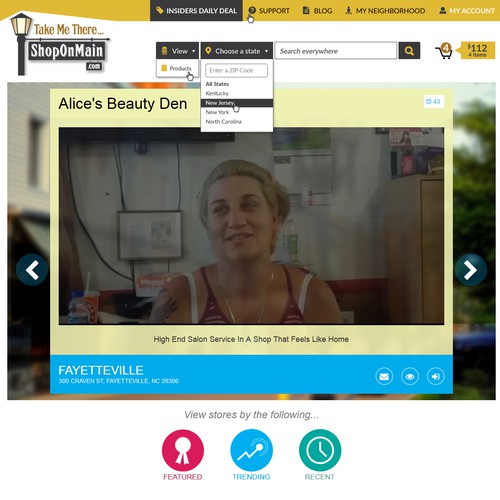
Task: Expand the View dropdown
Action: 177,51
